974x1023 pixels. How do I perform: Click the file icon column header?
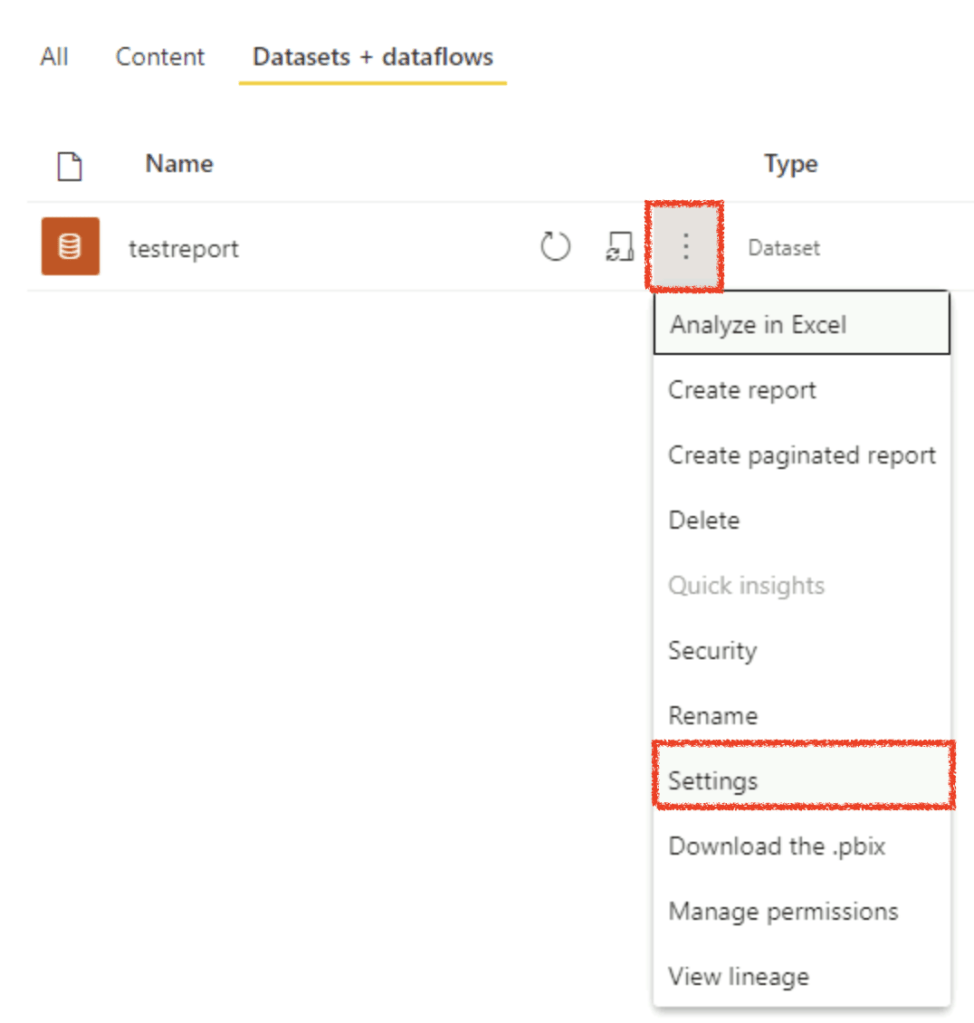click(69, 166)
